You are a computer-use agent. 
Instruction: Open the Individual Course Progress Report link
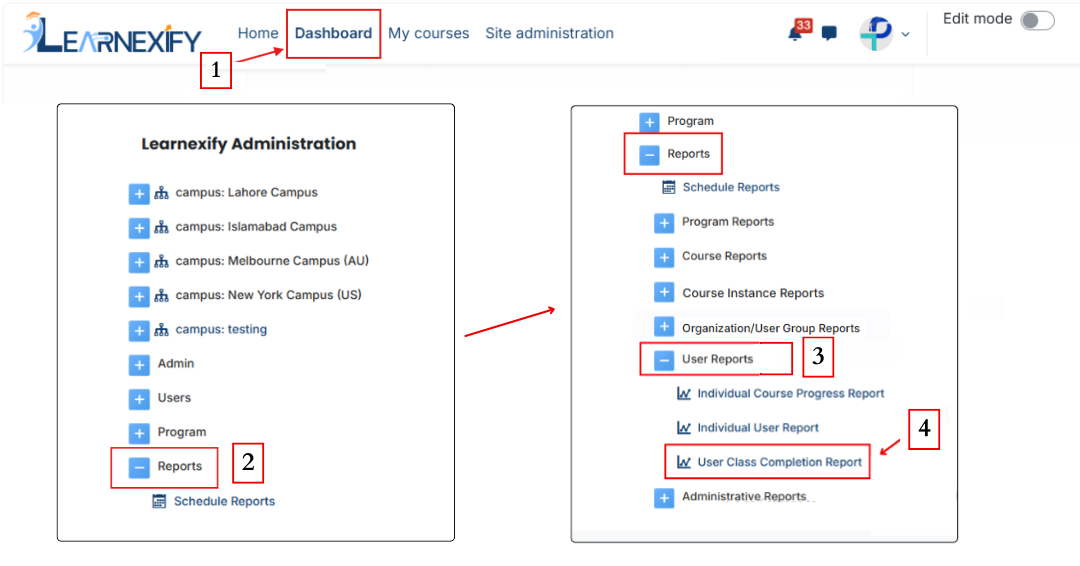791,393
